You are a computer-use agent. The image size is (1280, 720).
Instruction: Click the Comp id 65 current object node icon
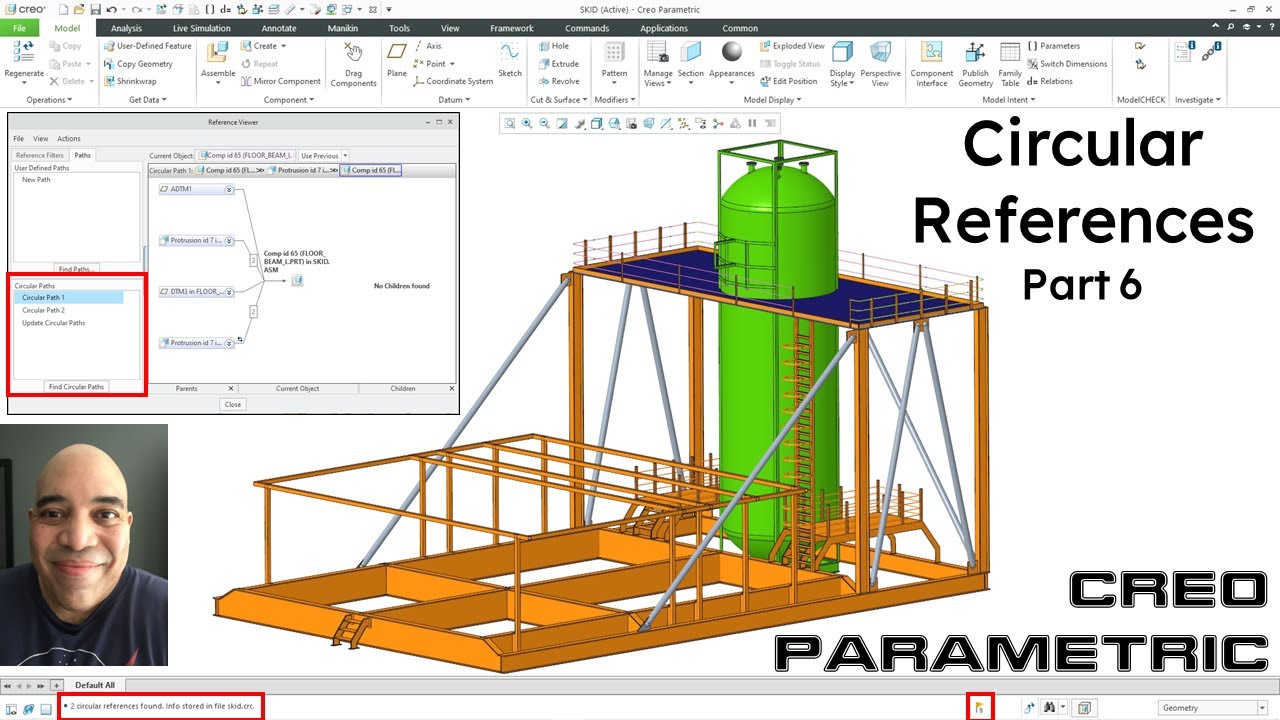point(297,281)
